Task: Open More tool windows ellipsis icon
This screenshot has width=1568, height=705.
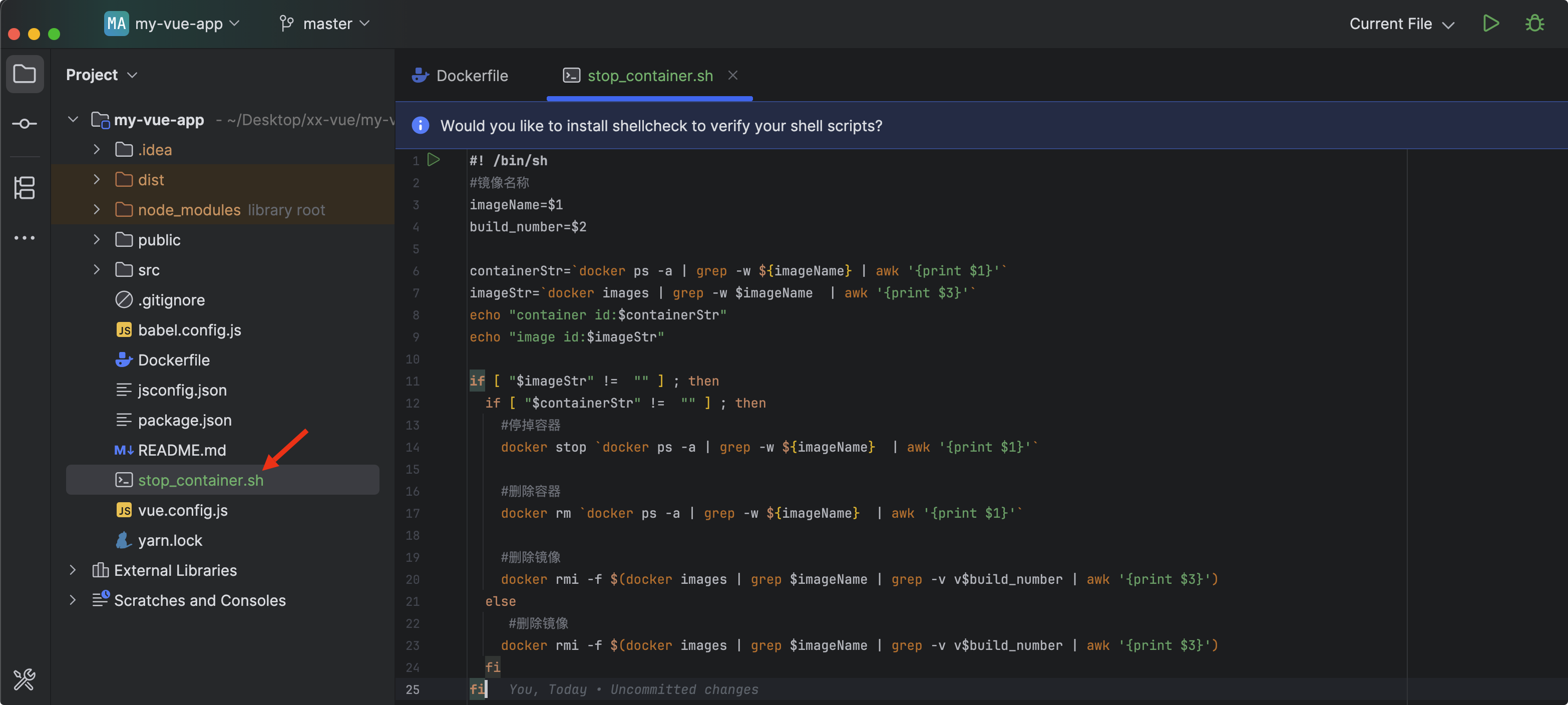Action: pyautogui.click(x=25, y=237)
